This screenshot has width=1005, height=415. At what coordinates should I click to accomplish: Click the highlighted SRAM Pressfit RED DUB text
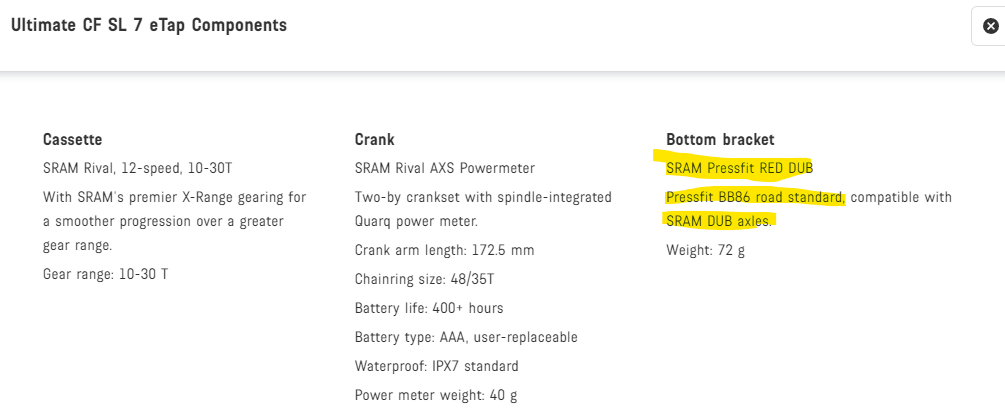(x=732, y=167)
